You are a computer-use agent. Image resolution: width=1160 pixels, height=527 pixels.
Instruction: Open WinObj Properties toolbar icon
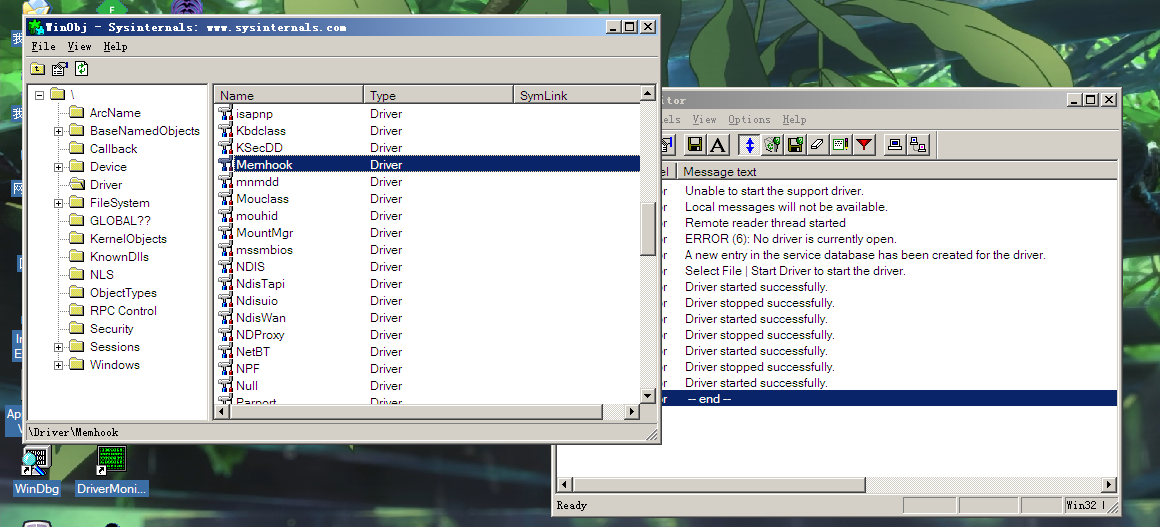coord(60,69)
